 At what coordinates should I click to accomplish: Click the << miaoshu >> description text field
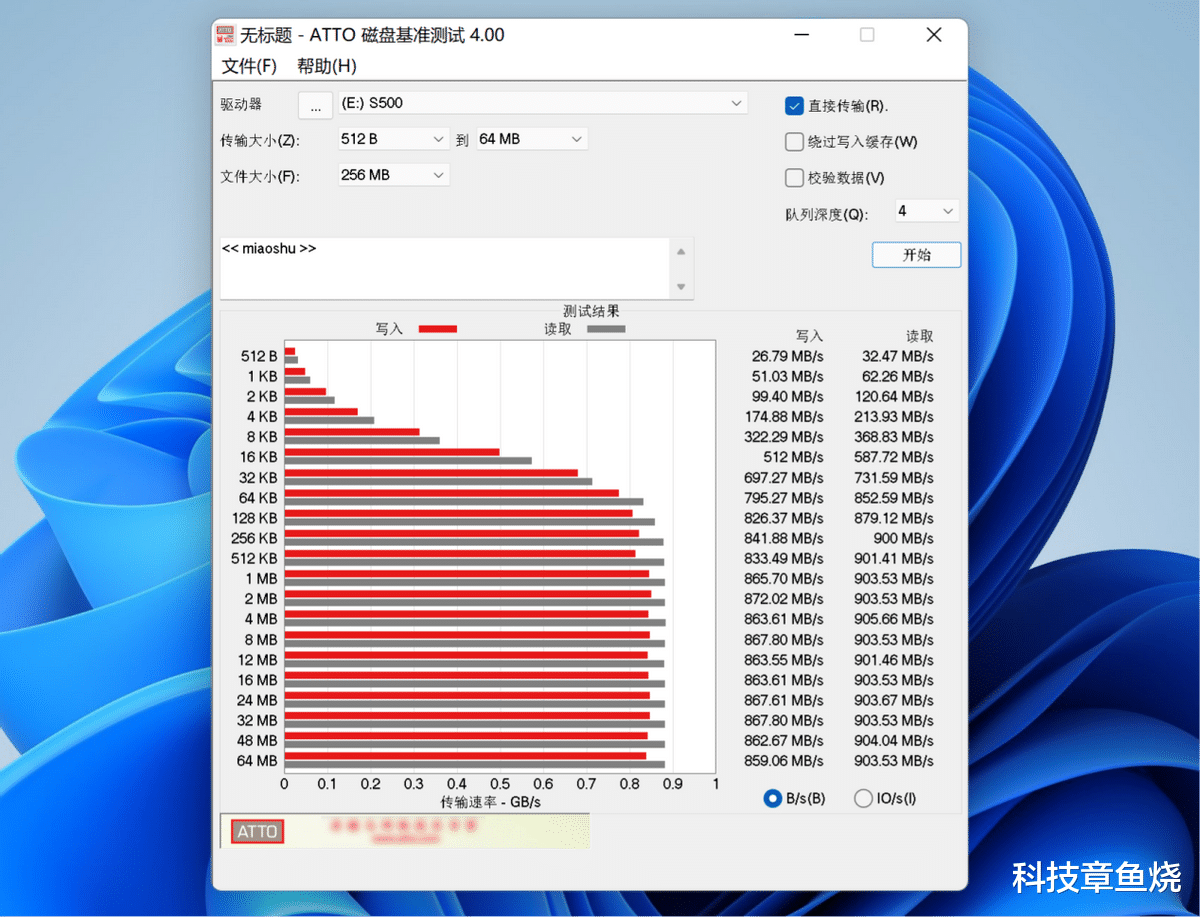[445, 268]
